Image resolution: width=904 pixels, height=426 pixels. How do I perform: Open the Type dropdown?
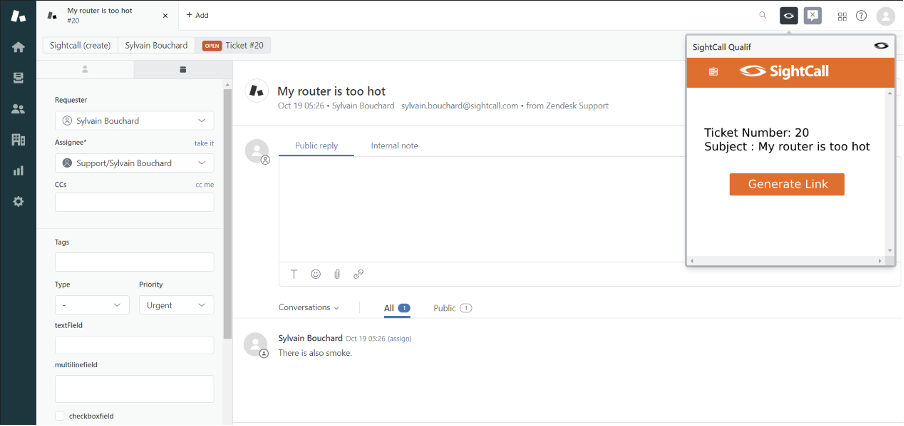[x=92, y=305]
